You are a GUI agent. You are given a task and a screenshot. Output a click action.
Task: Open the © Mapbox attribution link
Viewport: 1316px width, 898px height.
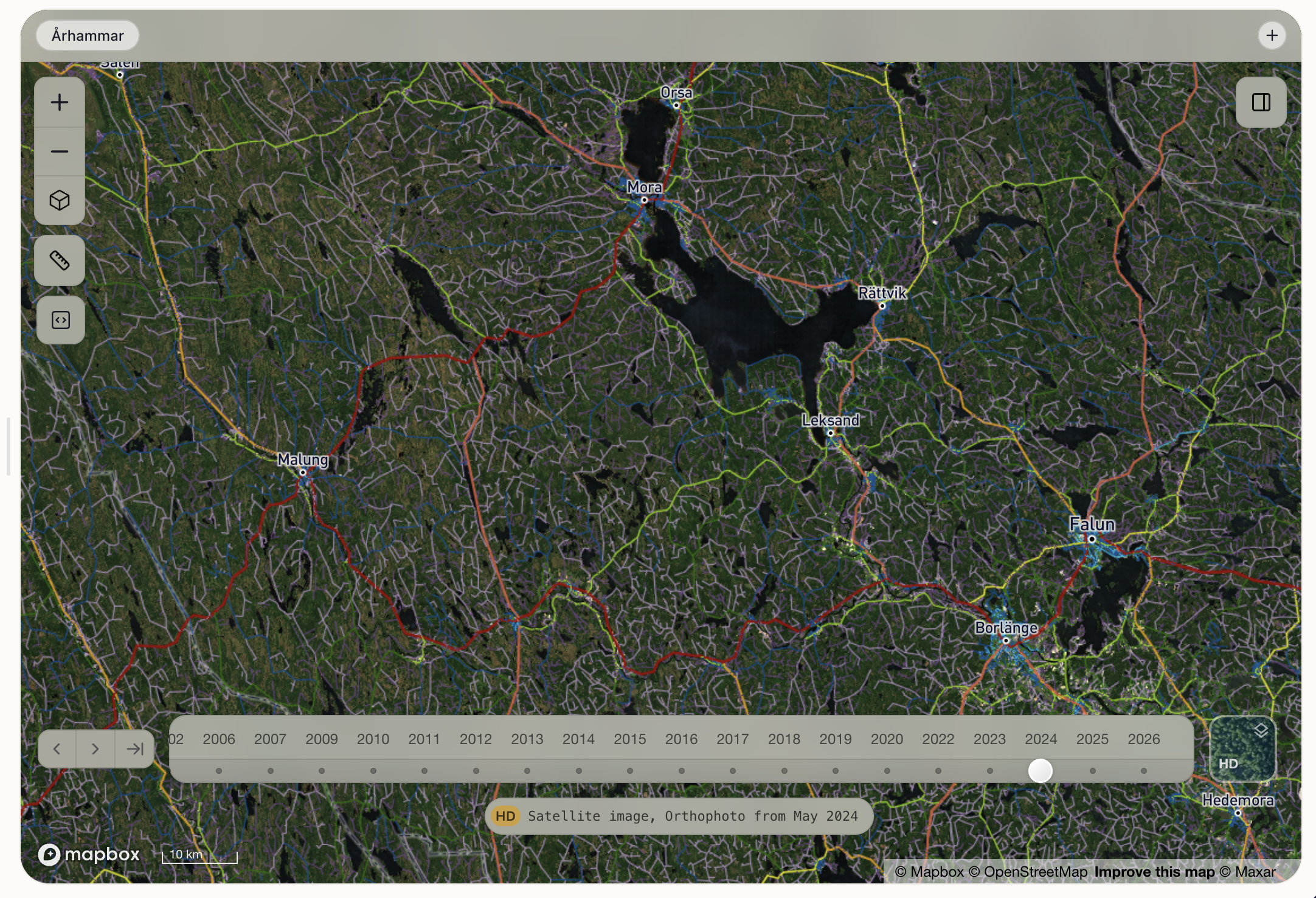coord(929,872)
